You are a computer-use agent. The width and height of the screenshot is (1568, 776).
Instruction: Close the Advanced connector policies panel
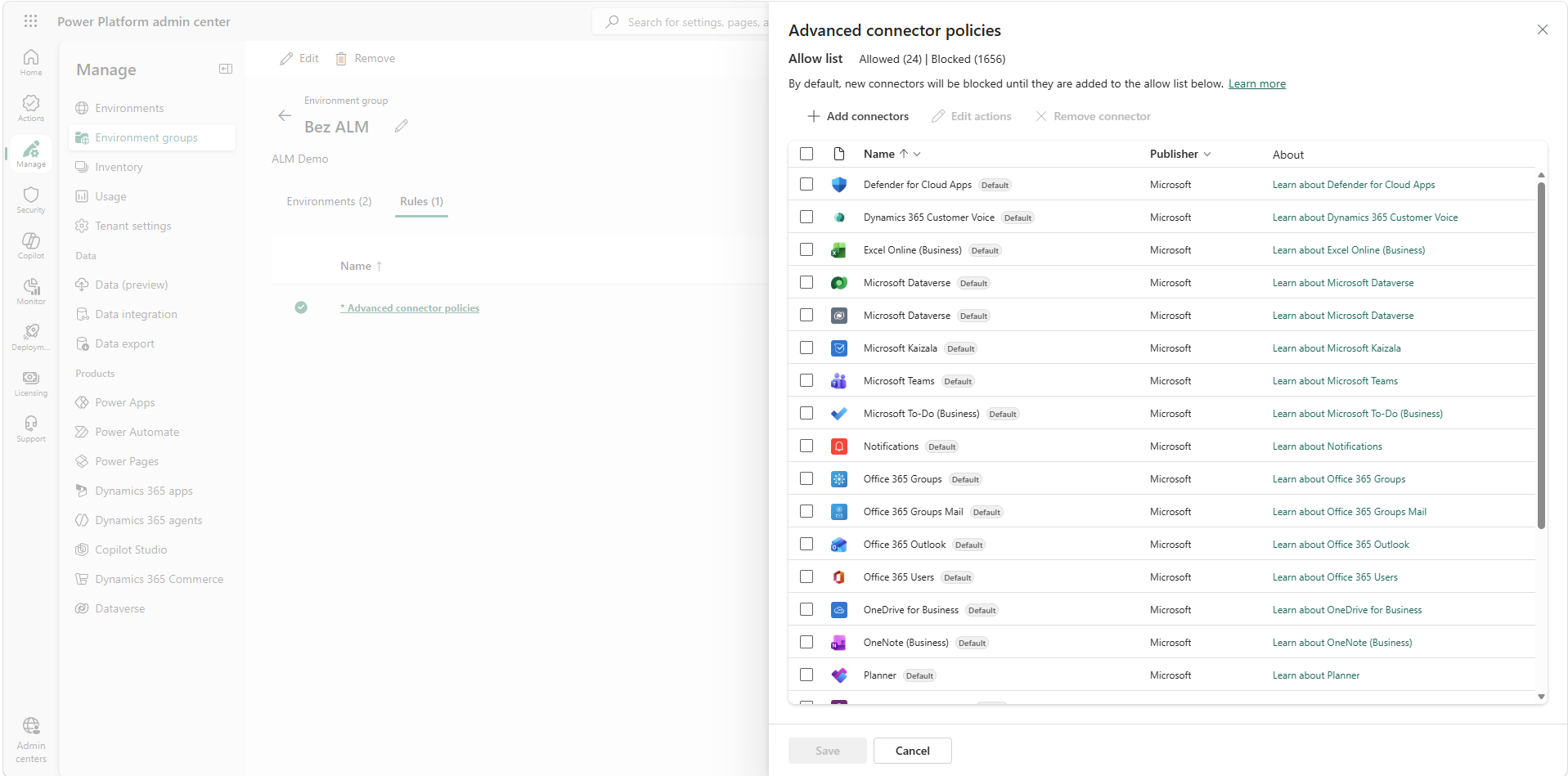pos(1543,29)
